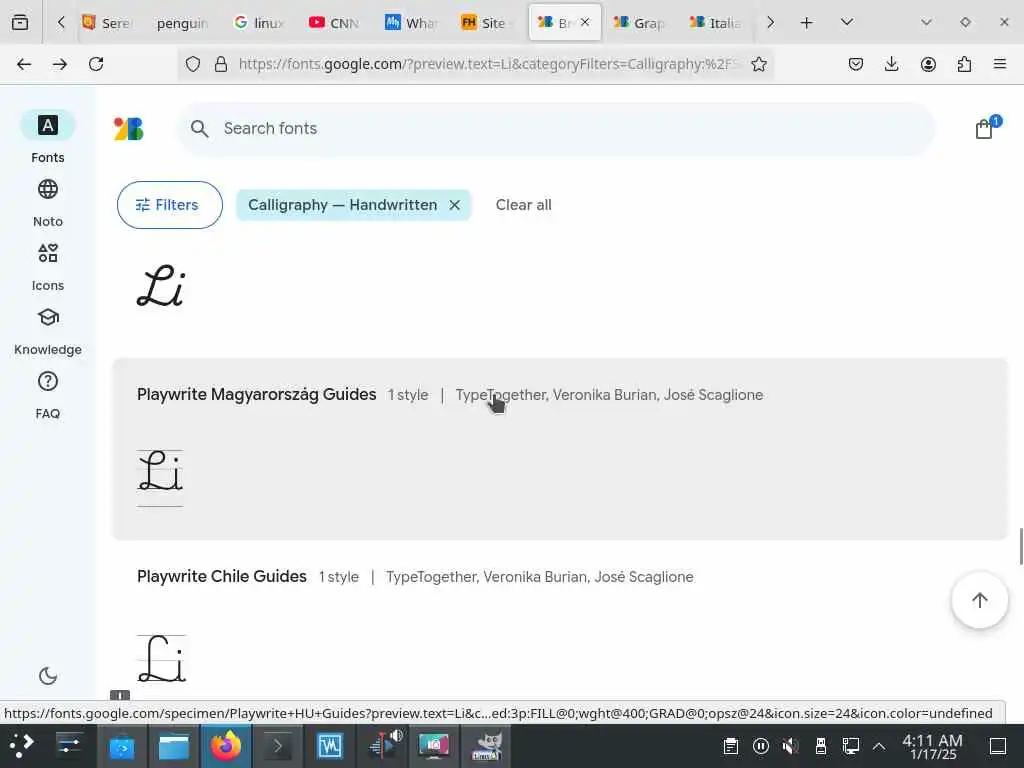Reload the current page

click(96, 64)
